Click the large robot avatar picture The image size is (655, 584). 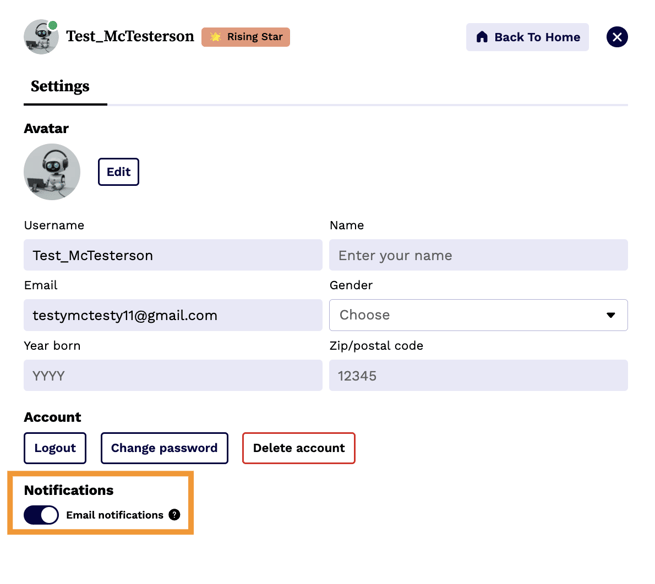click(52, 172)
